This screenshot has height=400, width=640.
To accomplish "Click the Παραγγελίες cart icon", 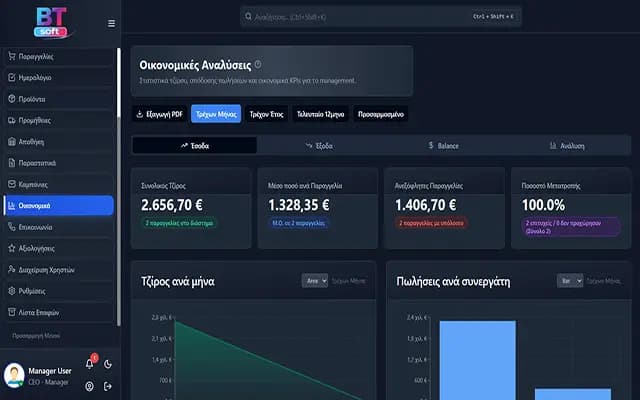I will pos(12,56).
